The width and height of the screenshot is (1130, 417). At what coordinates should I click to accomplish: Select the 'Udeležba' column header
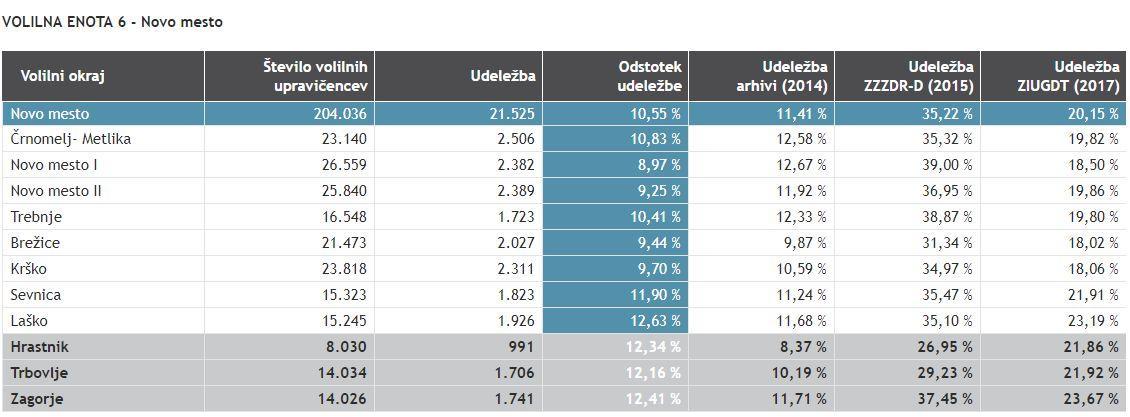[503, 76]
